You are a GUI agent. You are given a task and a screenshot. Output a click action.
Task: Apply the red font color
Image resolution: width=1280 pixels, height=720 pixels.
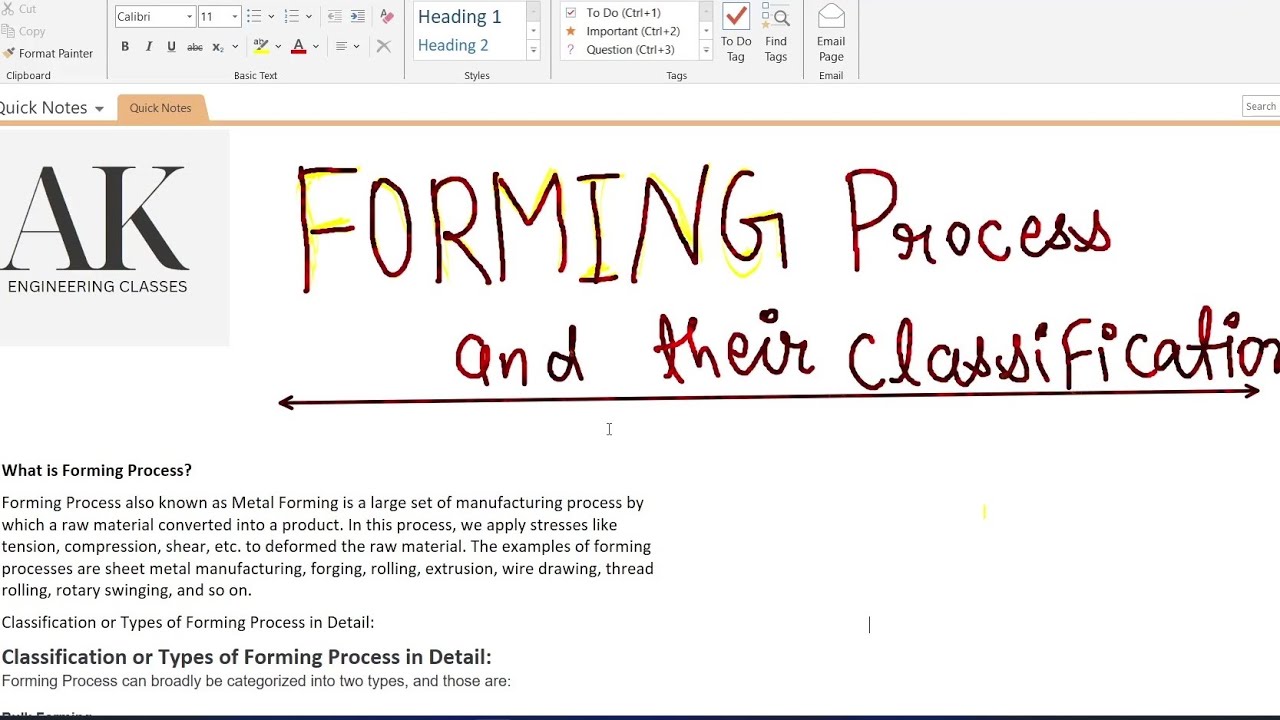298,46
